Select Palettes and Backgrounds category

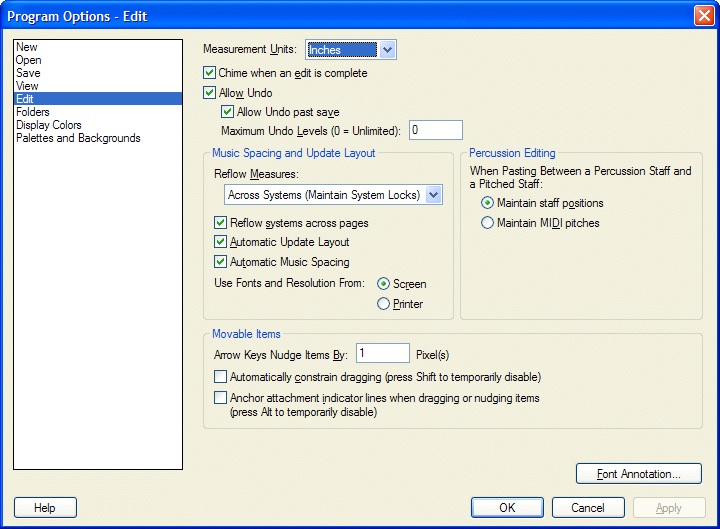click(x=78, y=138)
